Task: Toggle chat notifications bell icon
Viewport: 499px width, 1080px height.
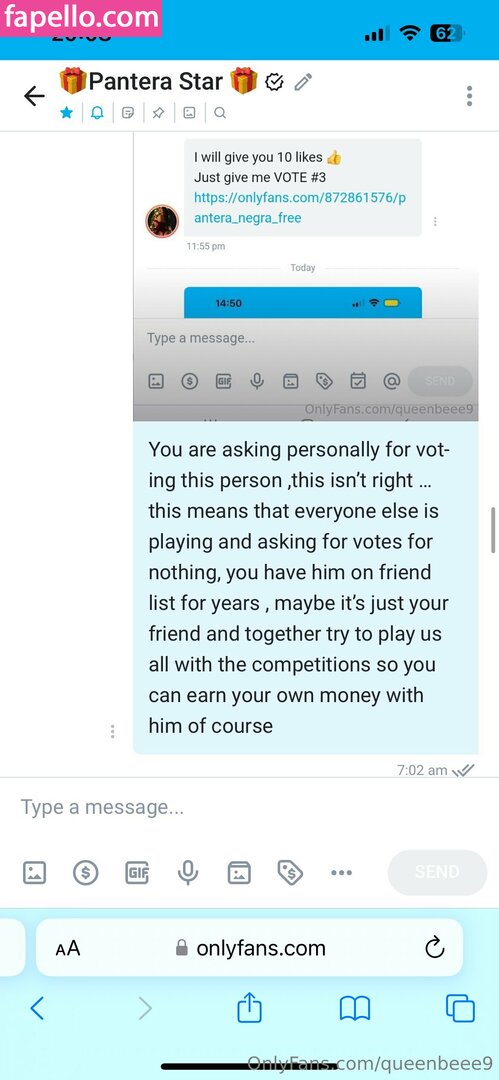Action: click(97, 113)
